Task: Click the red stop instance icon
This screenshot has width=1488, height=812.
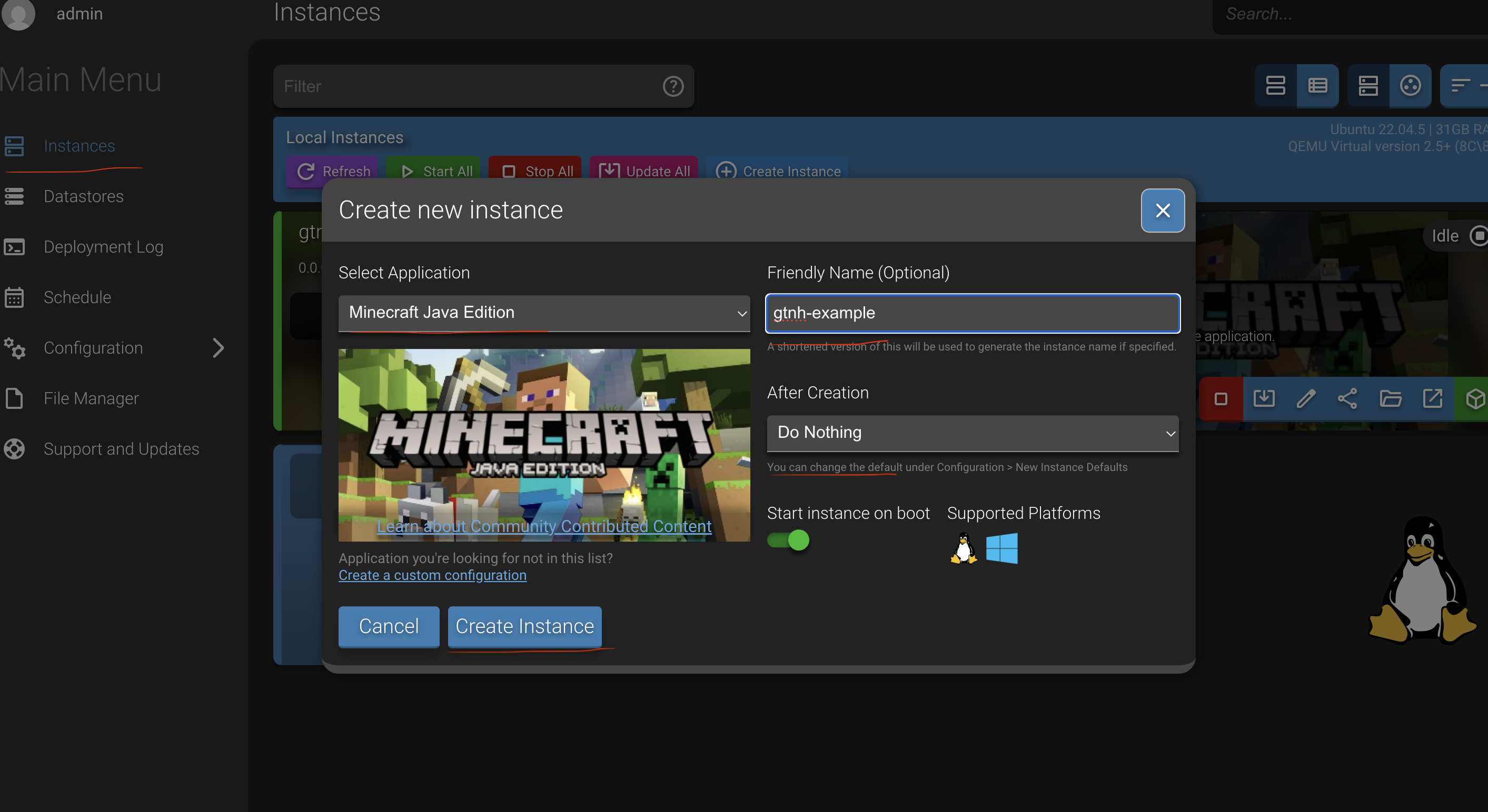Action: point(1221,399)
